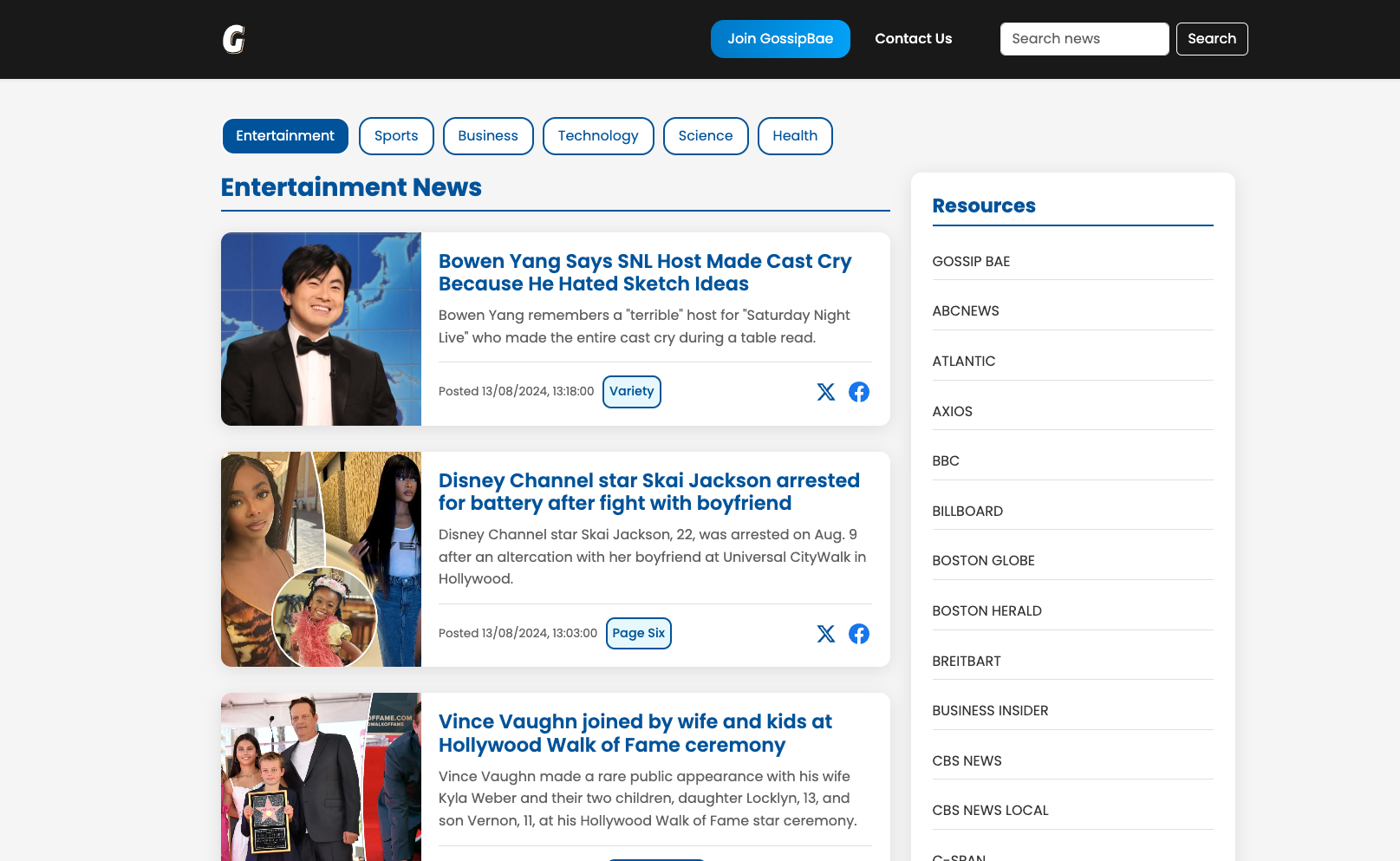This screenshot has width=1400, height=861.
Task: Switch to the Sports category
Action: point(396,136)
